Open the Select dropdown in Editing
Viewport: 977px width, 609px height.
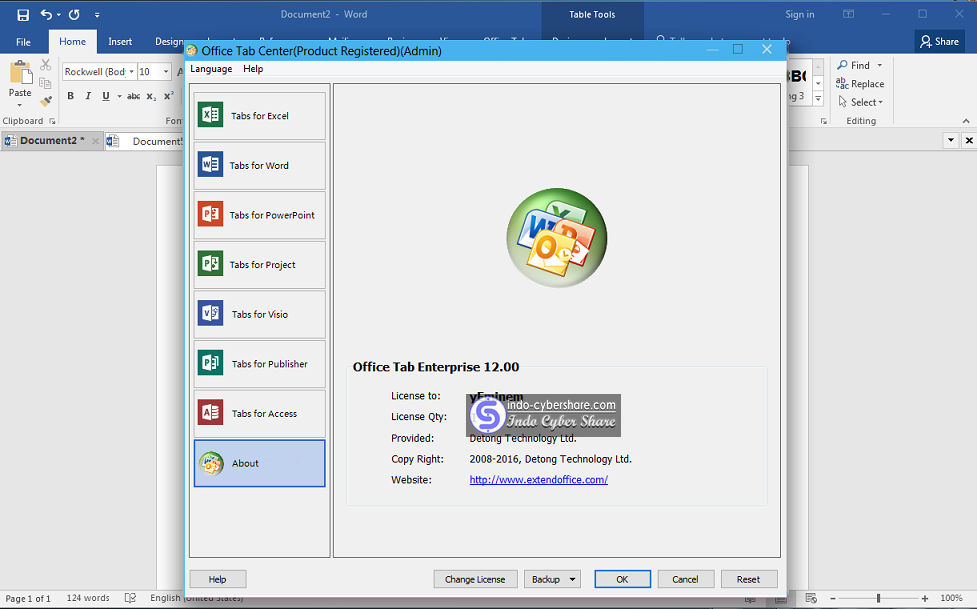tap(860, 102)
